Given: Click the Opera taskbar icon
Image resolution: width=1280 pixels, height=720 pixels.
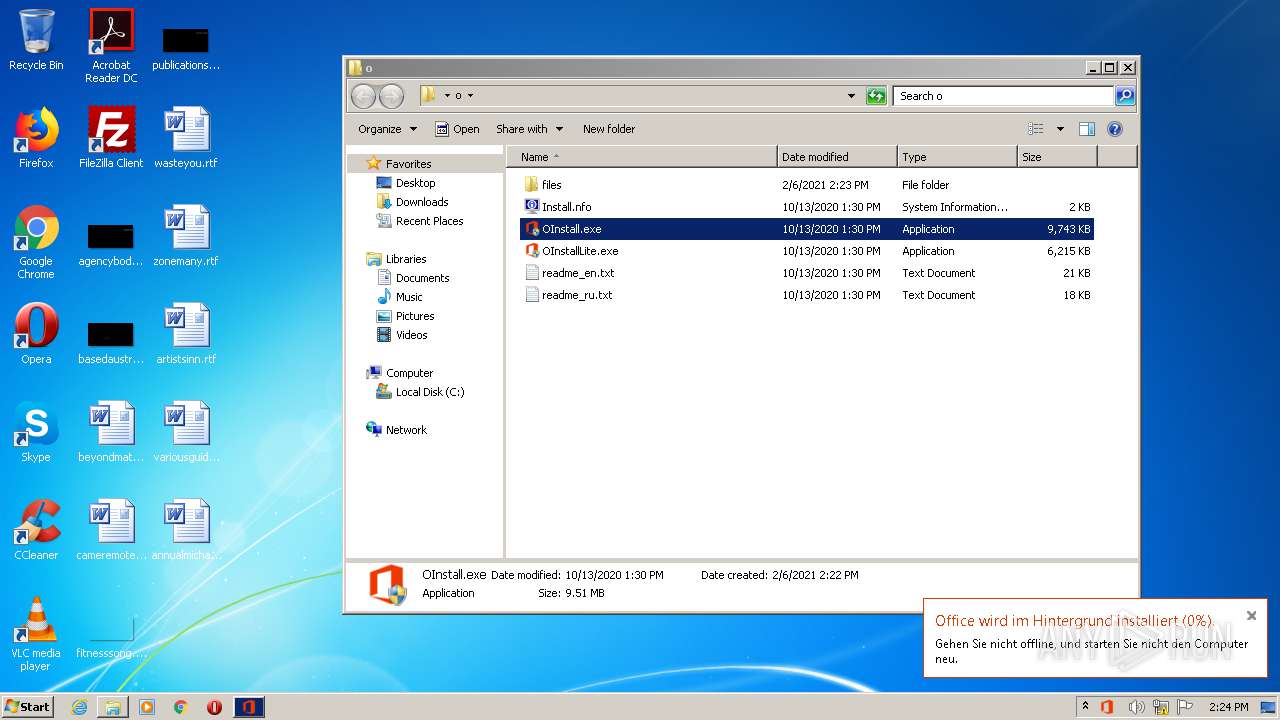Looking at the screenshot, I should click(x=214, y=707).
